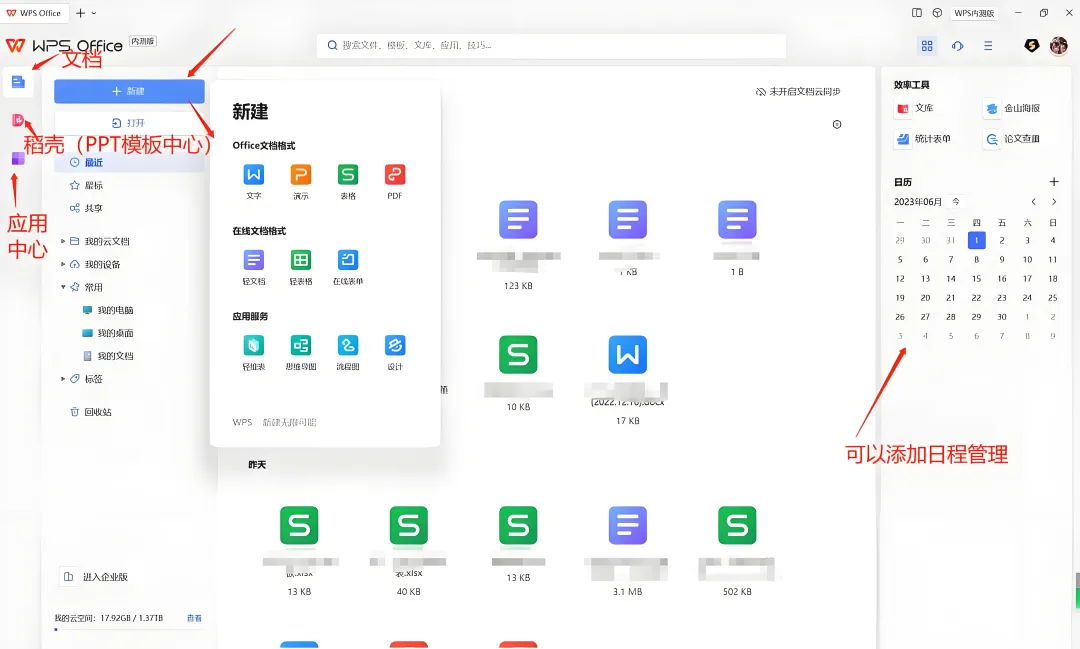Image resolution: width=1080 pixels, height=649 pixels.
Task: Create a new 文字 Word document
Action: pos(253,182)
